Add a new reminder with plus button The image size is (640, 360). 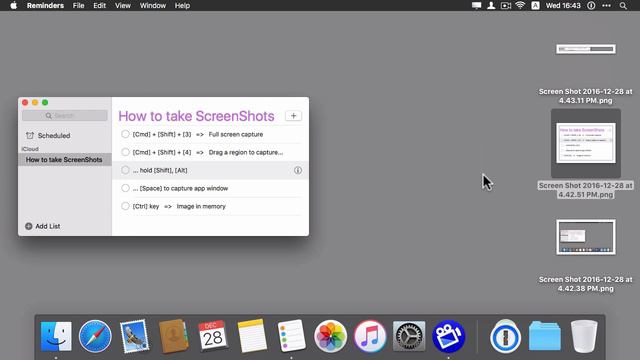[x=293, y=116]
